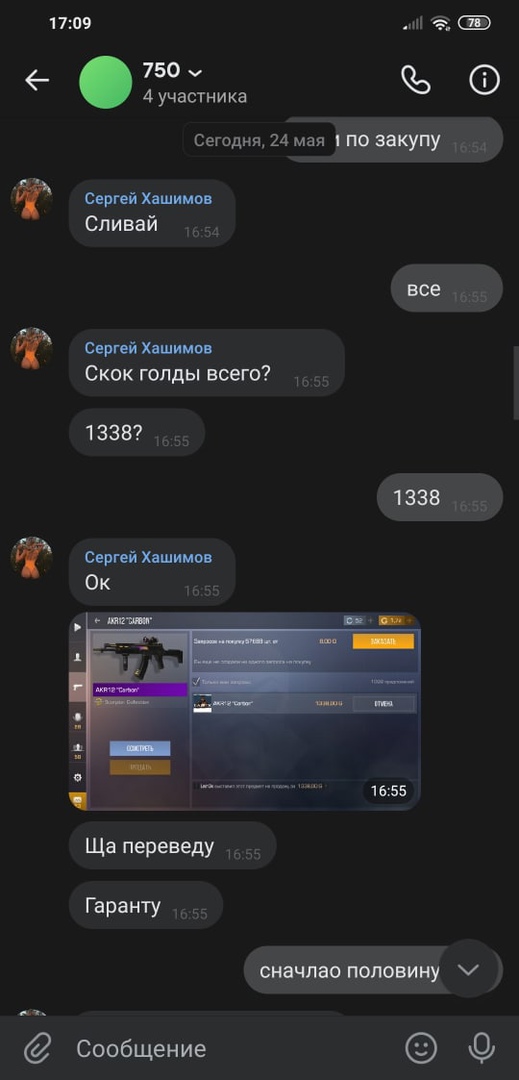Image resolution: width=519 pixels, height=1080 pixels.
Task: Tap the back arrow icon
Action: pyautogui.click(x=36, y=81)
